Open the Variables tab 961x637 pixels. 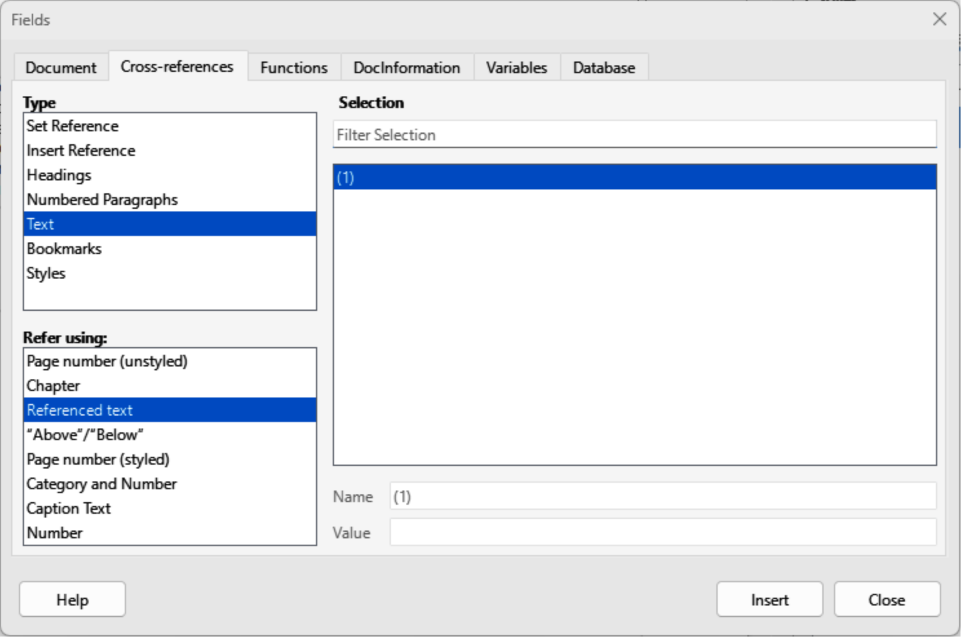click(516, 68)
